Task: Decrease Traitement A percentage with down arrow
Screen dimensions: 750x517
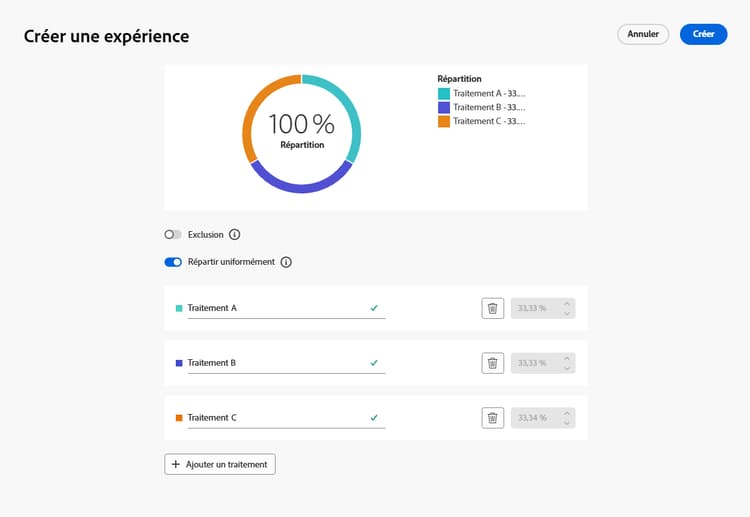Action: (x=567, y=313)
